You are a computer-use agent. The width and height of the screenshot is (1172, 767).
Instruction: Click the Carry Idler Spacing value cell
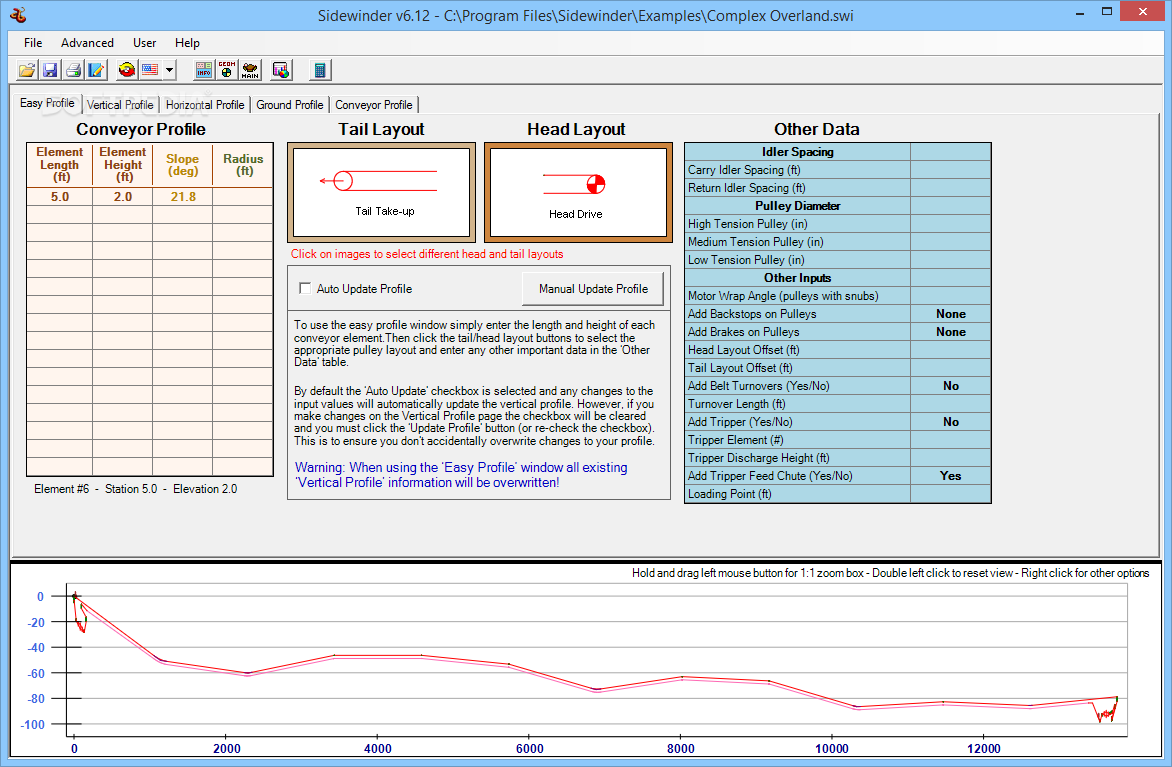click(950, 170)
